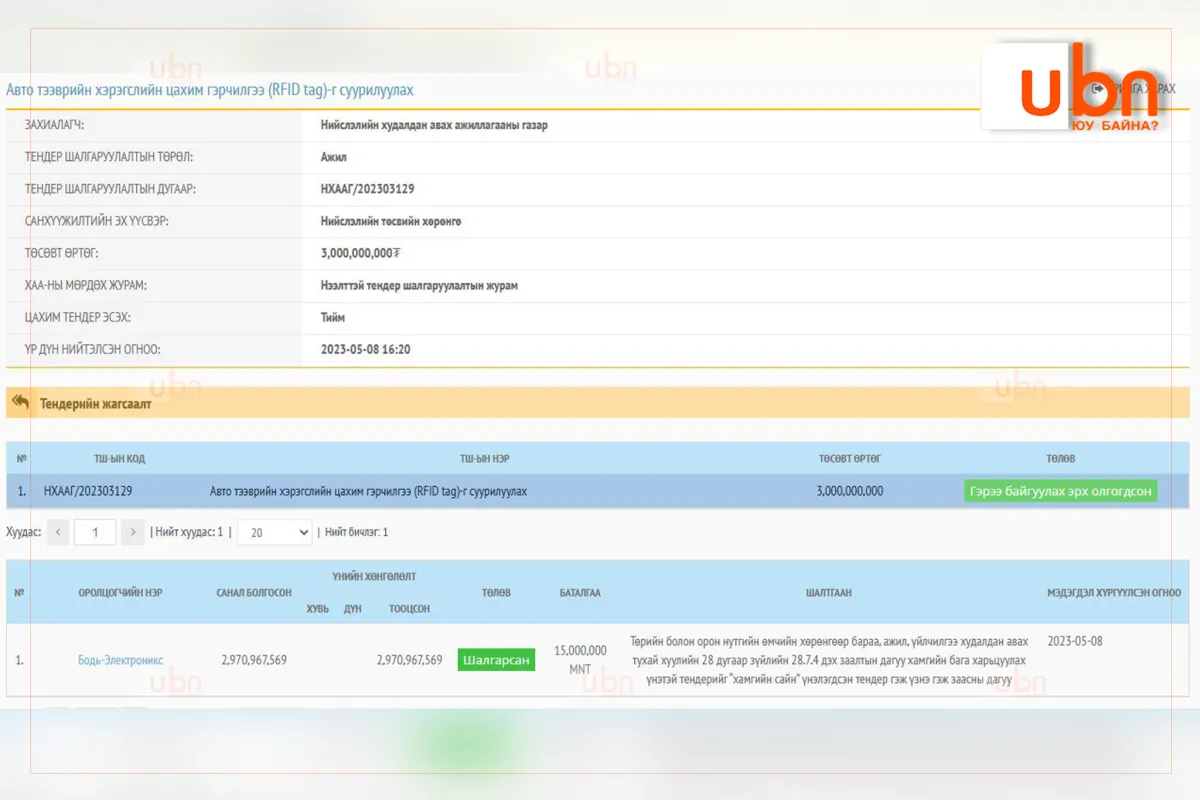Select the Нээлттэй тендер шалгаруулалтын журам value
The image size is (1200, 800).
click(419, 285)
